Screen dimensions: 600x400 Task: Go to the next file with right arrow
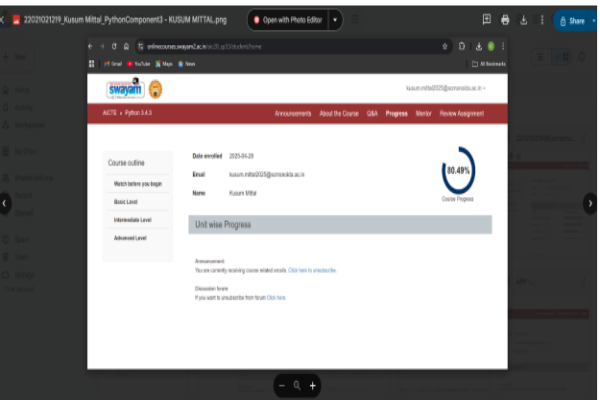coord(589,202)
